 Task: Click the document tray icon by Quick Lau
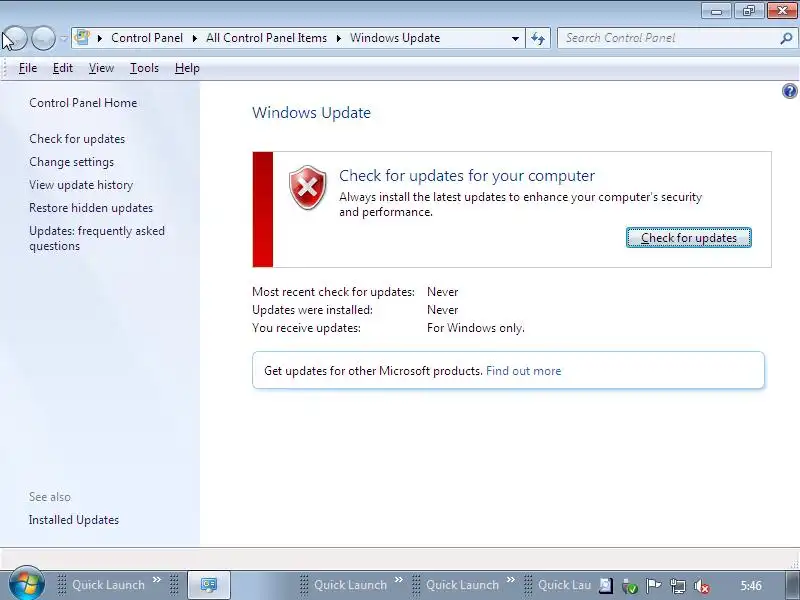point(606,585)
